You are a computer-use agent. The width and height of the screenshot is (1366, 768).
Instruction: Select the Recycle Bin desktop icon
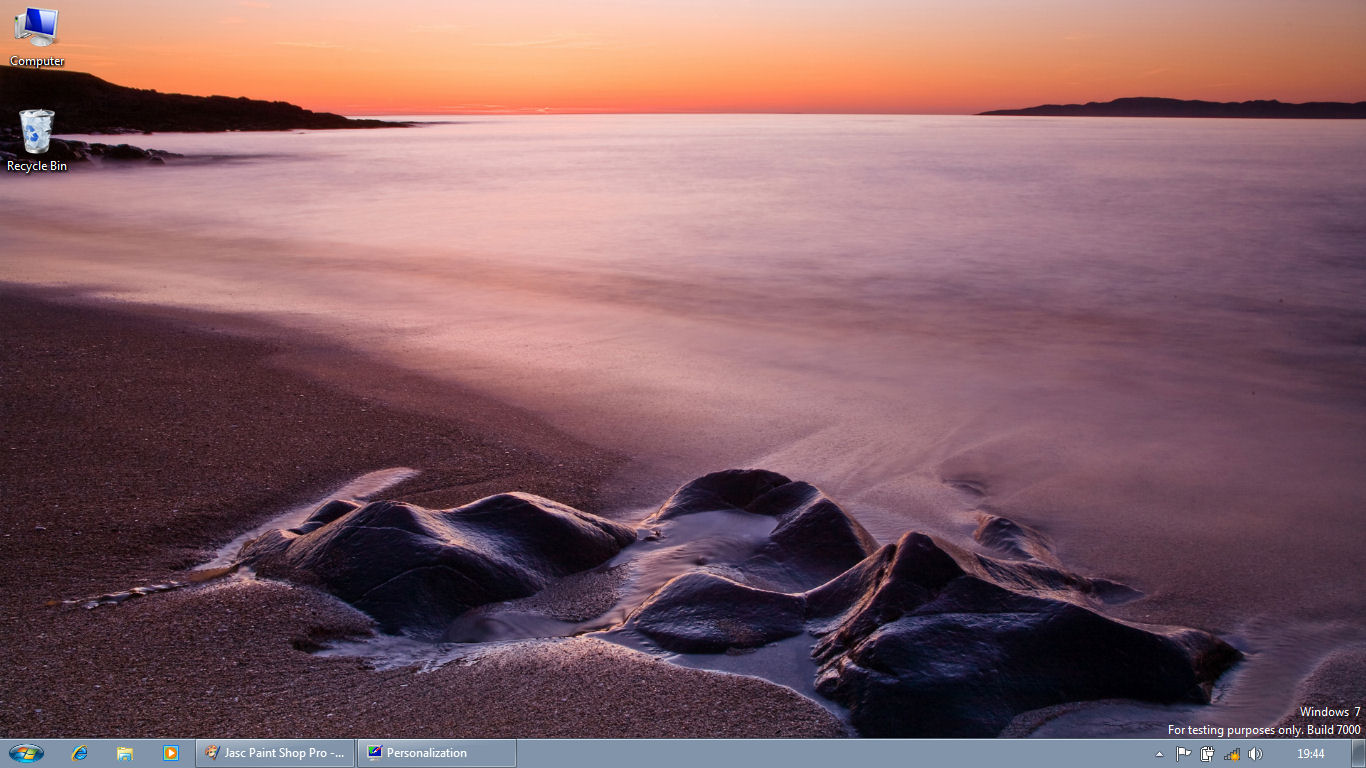pyautogui.click(x=36, y=132)
